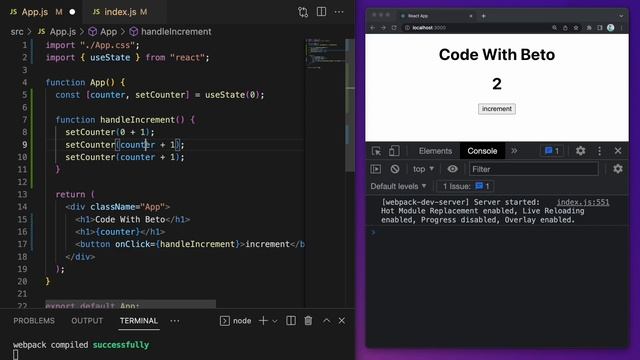Open the browser extensions puzzle icon

tap(589, 28)
